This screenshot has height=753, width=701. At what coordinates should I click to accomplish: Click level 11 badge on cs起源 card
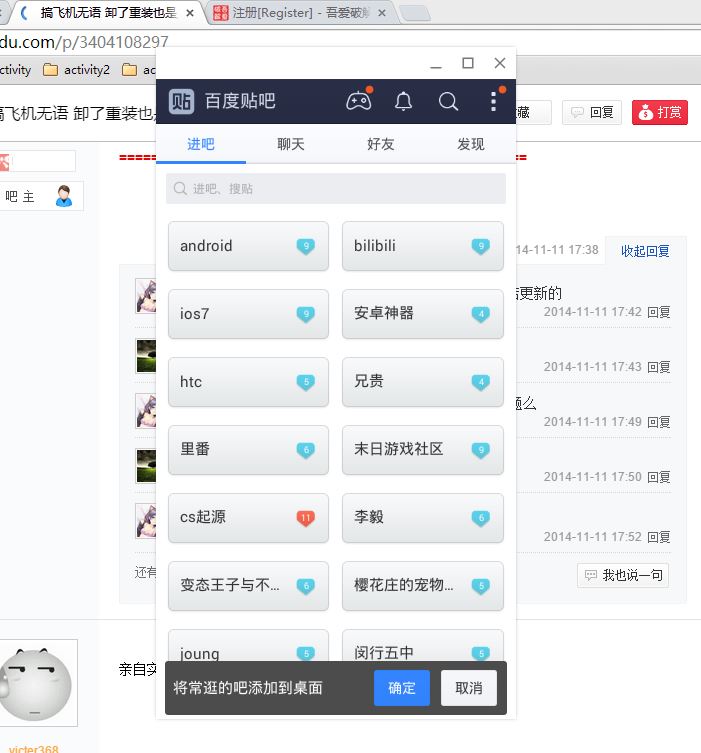[x=305, y=518]
